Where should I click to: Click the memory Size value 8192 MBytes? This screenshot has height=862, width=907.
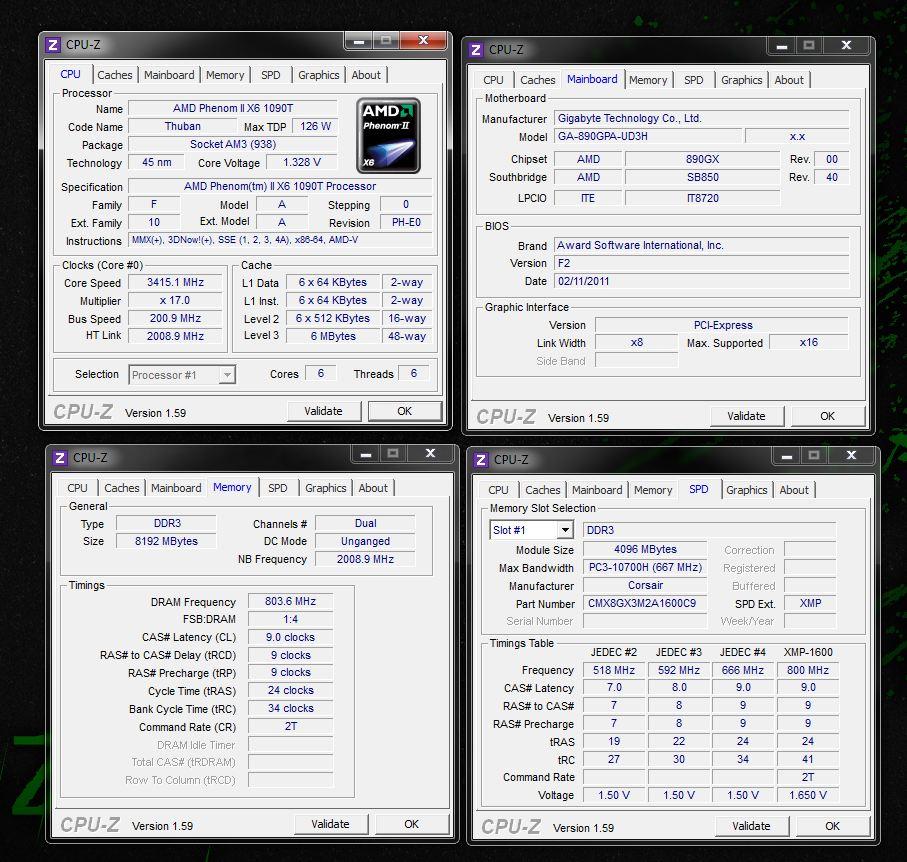[x=167, y=541]
